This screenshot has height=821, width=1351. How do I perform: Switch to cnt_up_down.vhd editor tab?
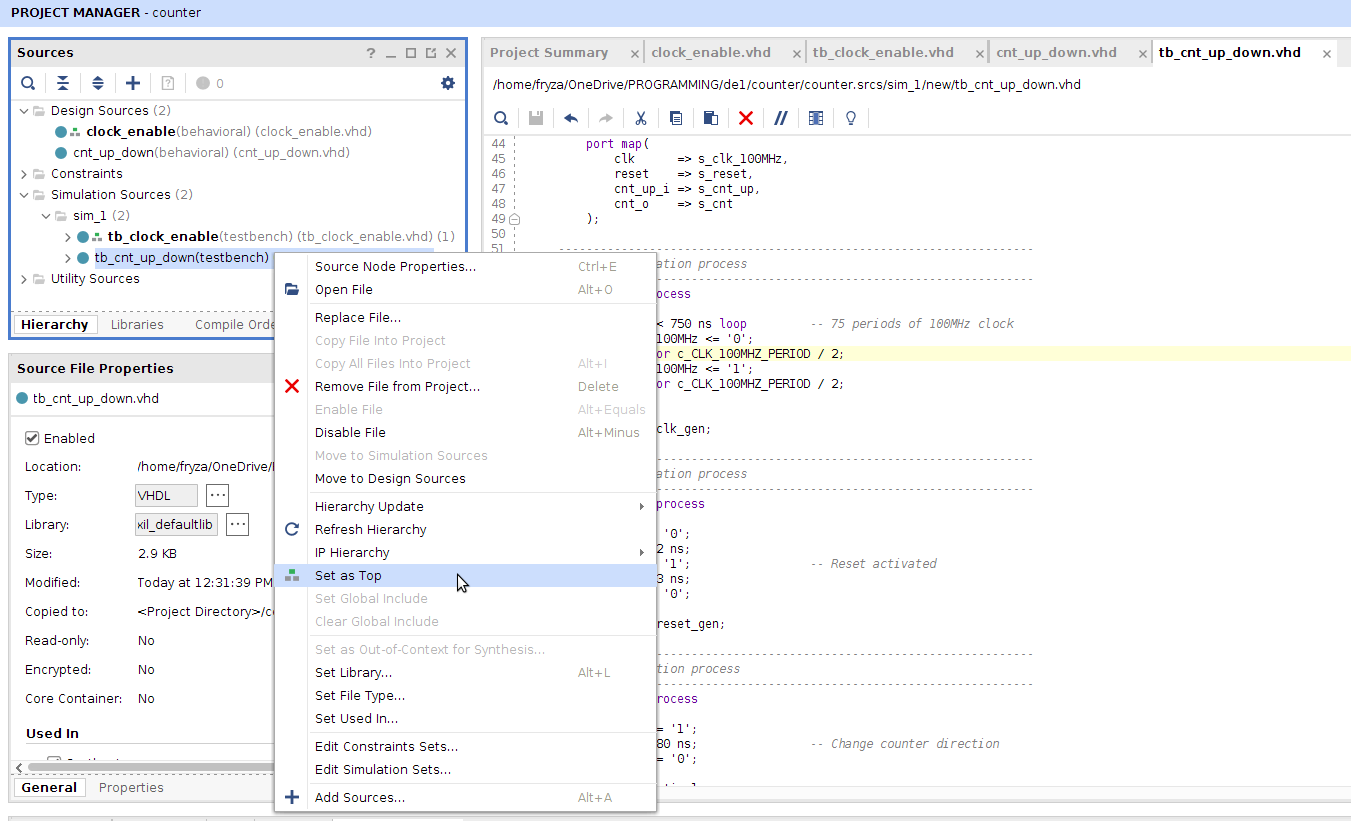(1056, 52)
